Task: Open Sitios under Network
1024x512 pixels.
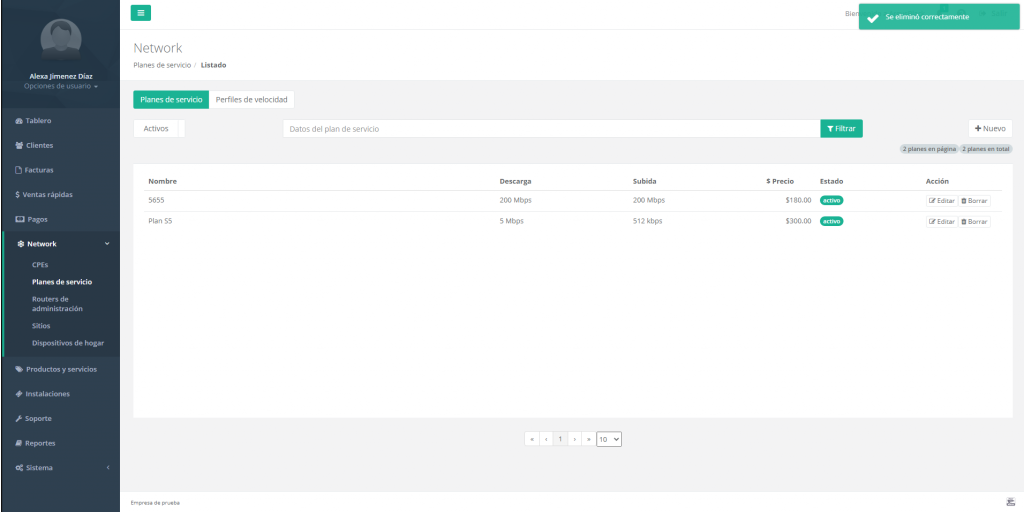Action: coord(41,325)
